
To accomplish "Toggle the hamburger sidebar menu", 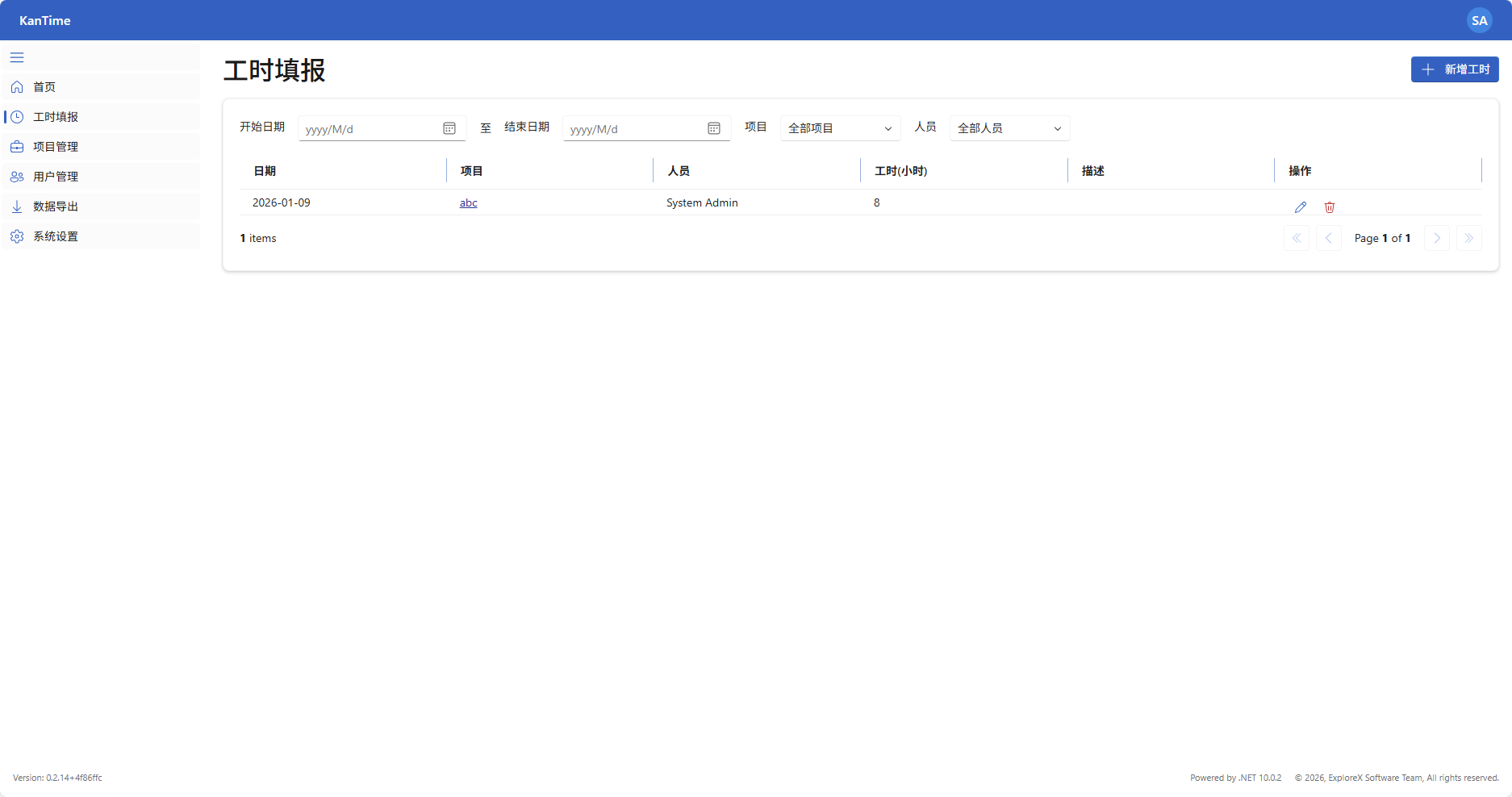I will [17, 57].
